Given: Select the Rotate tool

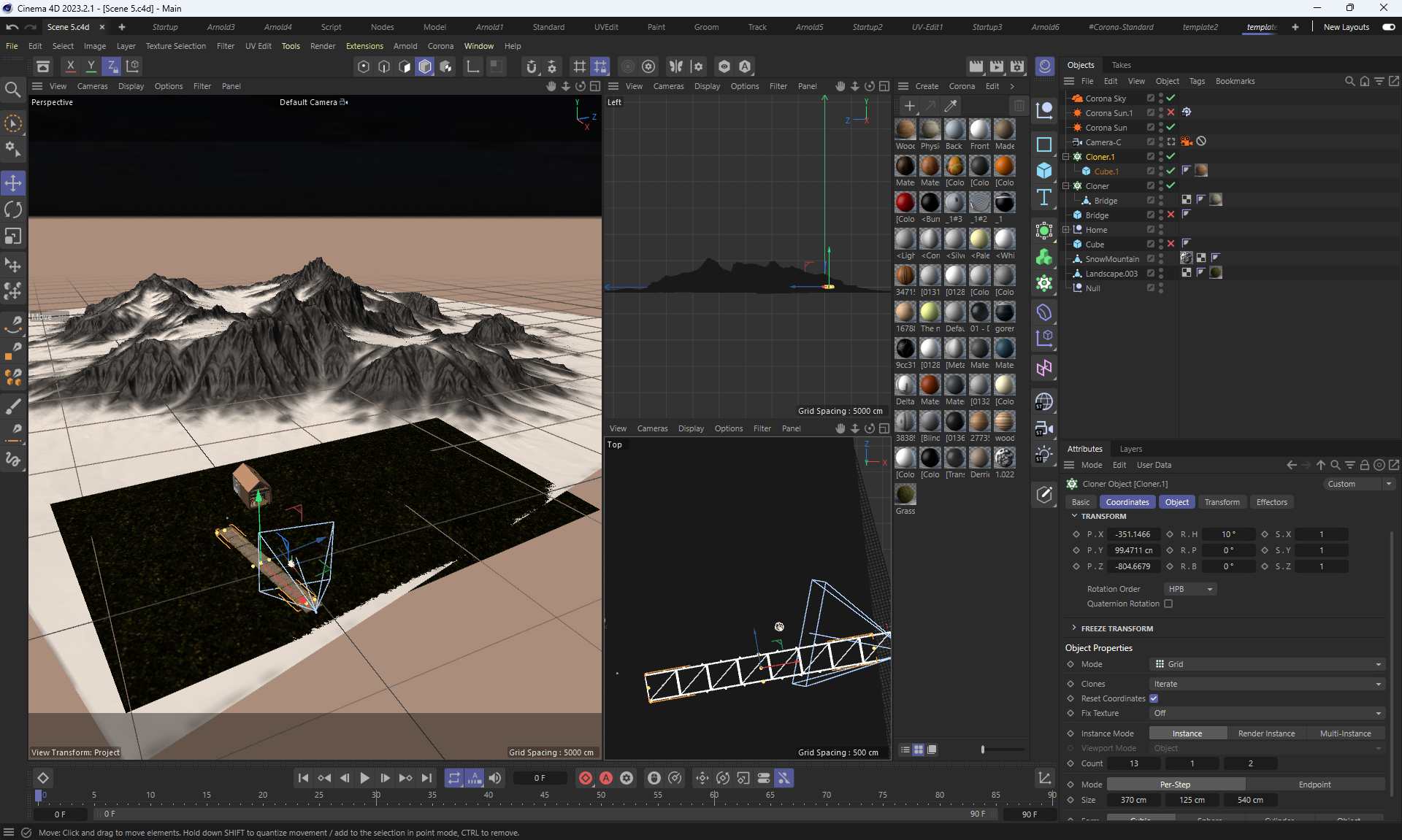Looking at the screenshot, I should point(13,209).
